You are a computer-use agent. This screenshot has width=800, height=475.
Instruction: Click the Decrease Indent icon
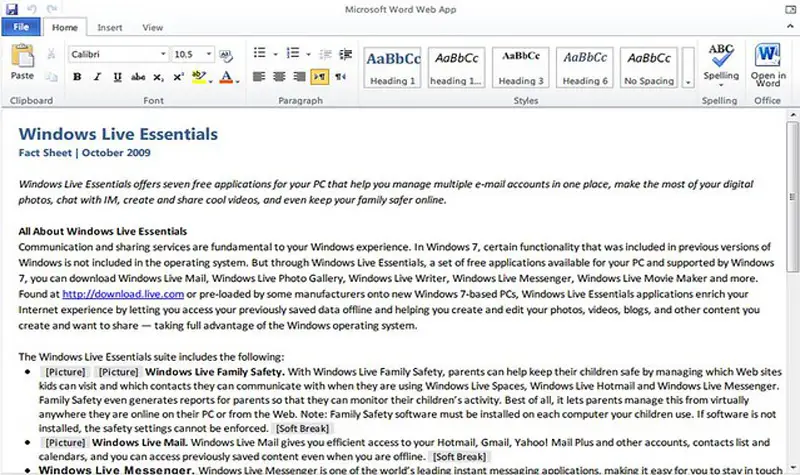pos(325,54)
